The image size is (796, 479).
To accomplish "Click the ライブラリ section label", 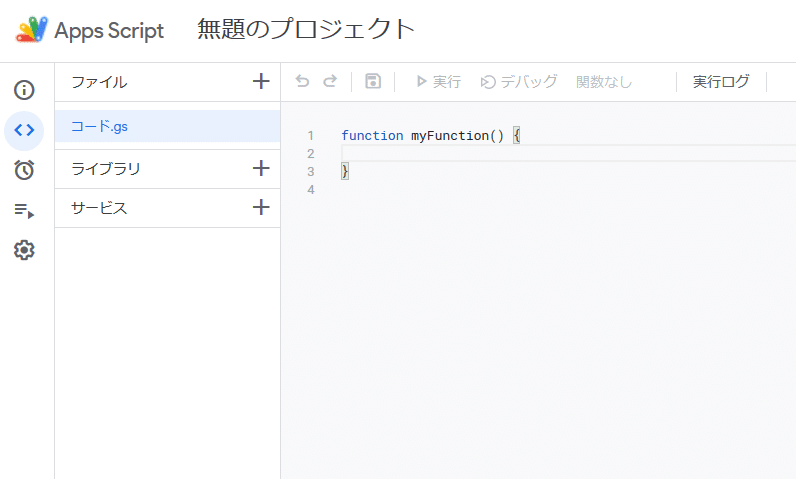I will tap(106, 168).
